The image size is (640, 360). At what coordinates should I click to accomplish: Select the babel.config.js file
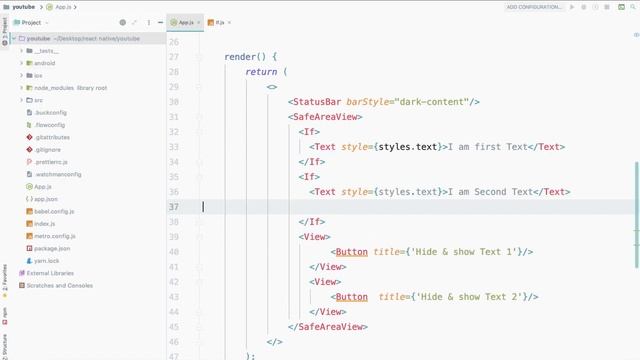point(50,211)
